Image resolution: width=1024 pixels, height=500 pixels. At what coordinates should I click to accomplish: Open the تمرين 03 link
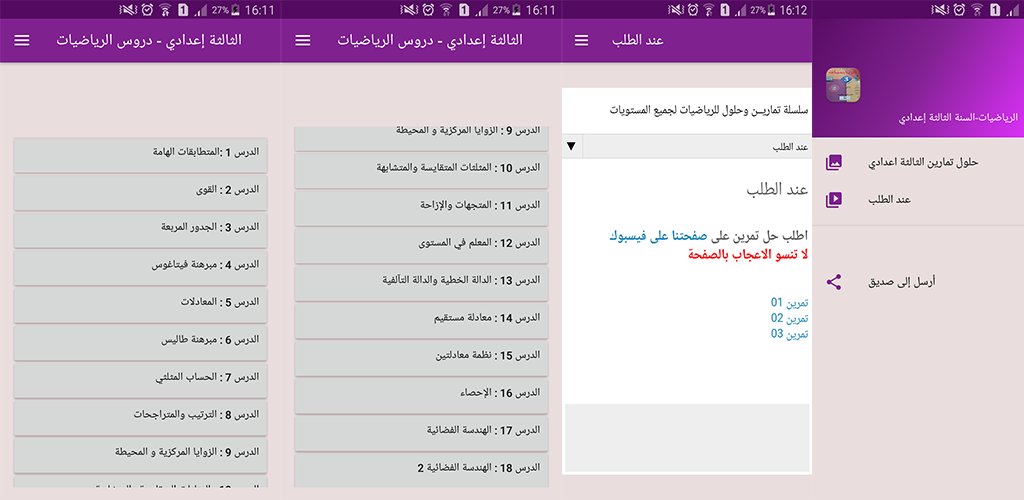click(x=790, y=334)
